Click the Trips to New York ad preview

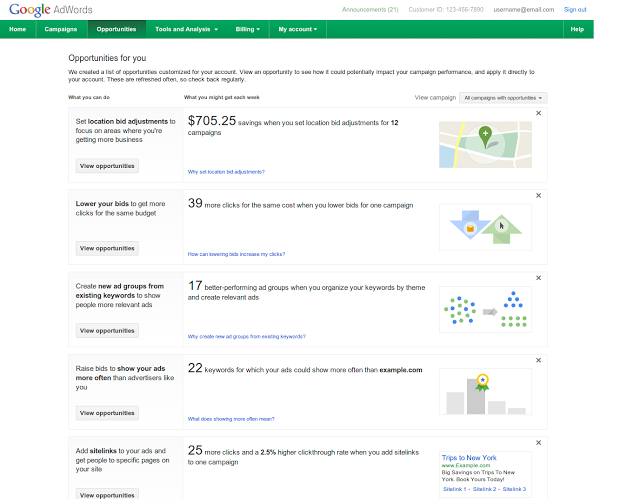pos(485,474)
